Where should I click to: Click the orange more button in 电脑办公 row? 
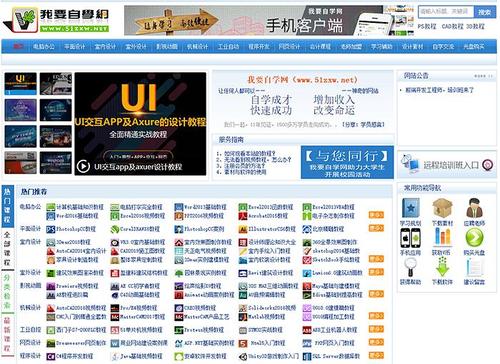click(376, 215)
